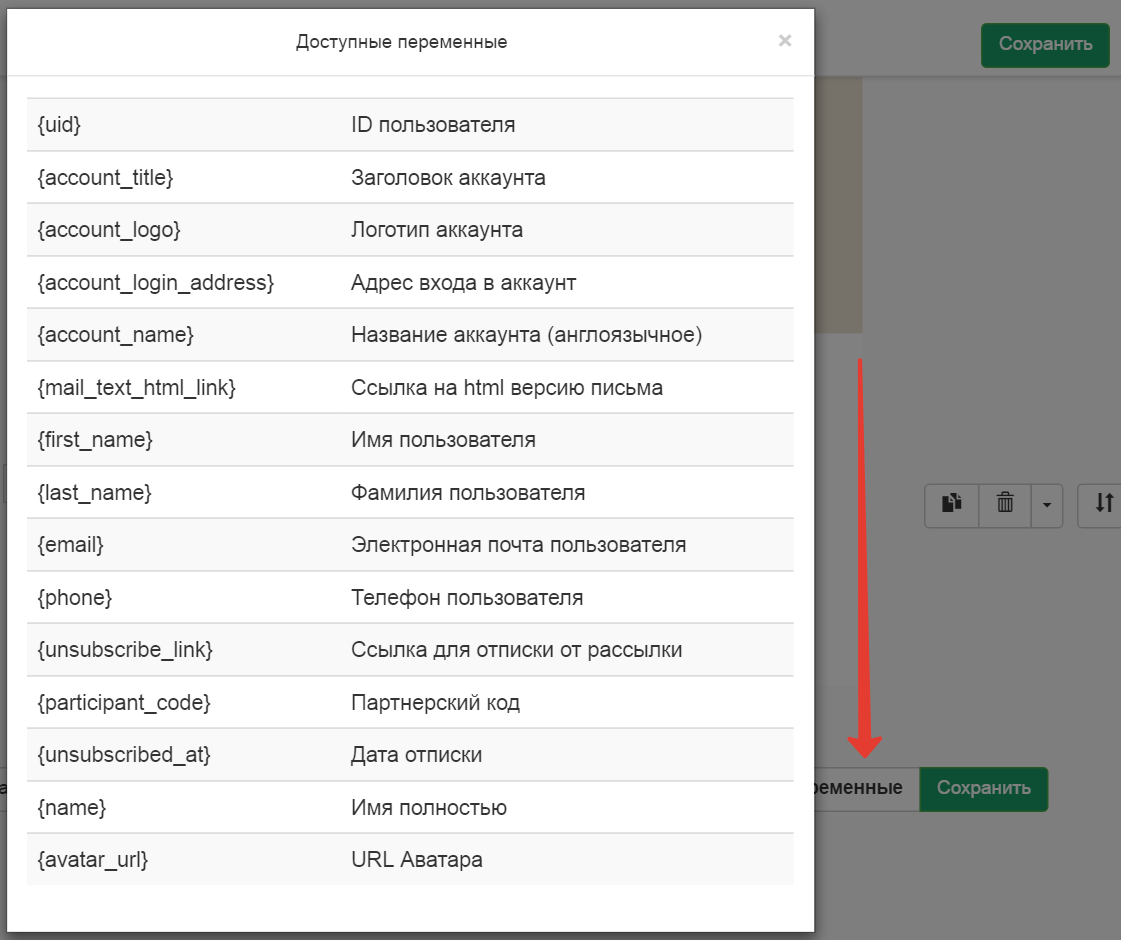Select the {last_name} variable
The image size is (1121, 940).
[94, 493]
